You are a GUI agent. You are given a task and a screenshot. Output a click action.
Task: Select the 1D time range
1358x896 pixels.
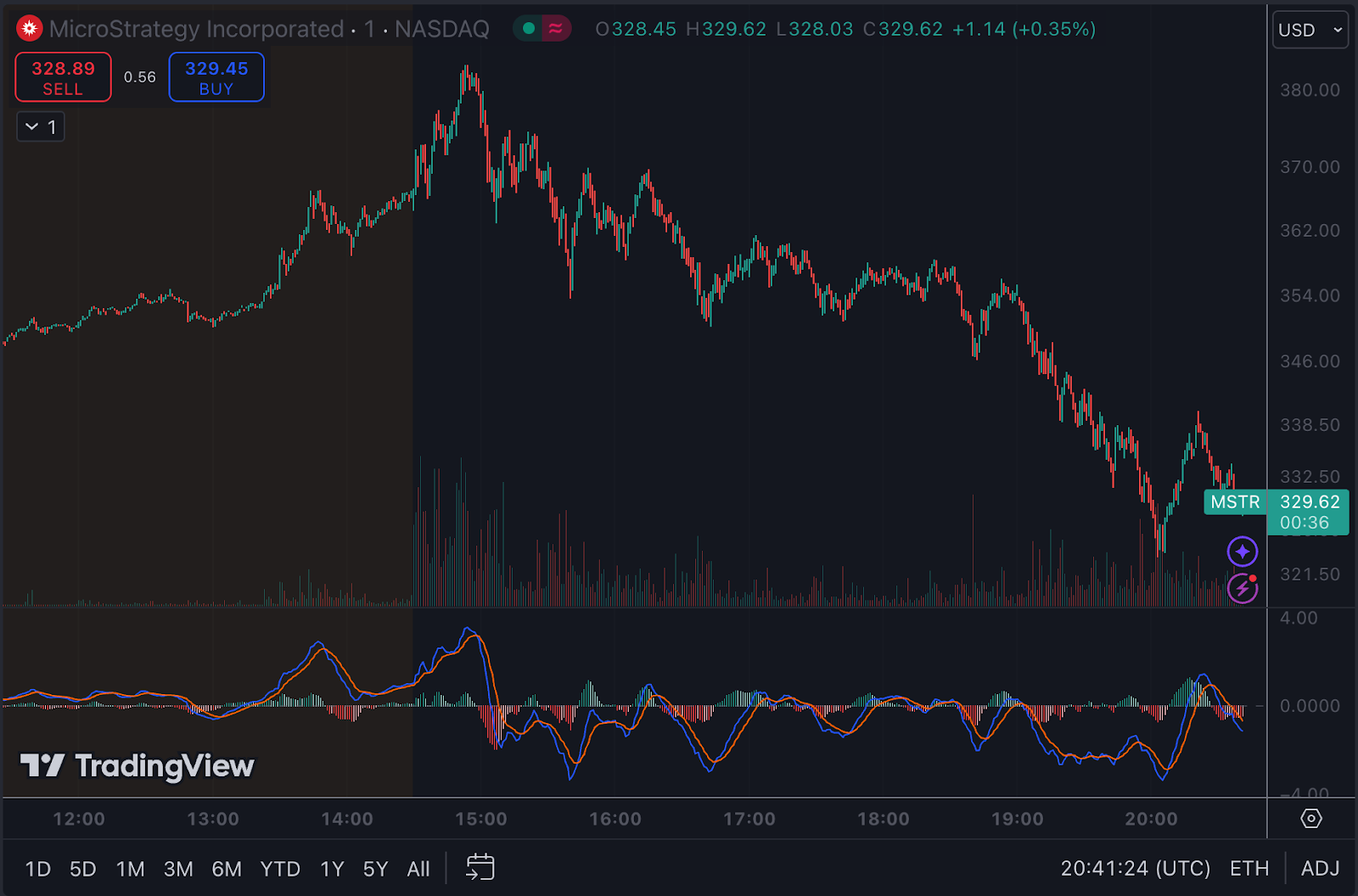(x=38, y=869)
